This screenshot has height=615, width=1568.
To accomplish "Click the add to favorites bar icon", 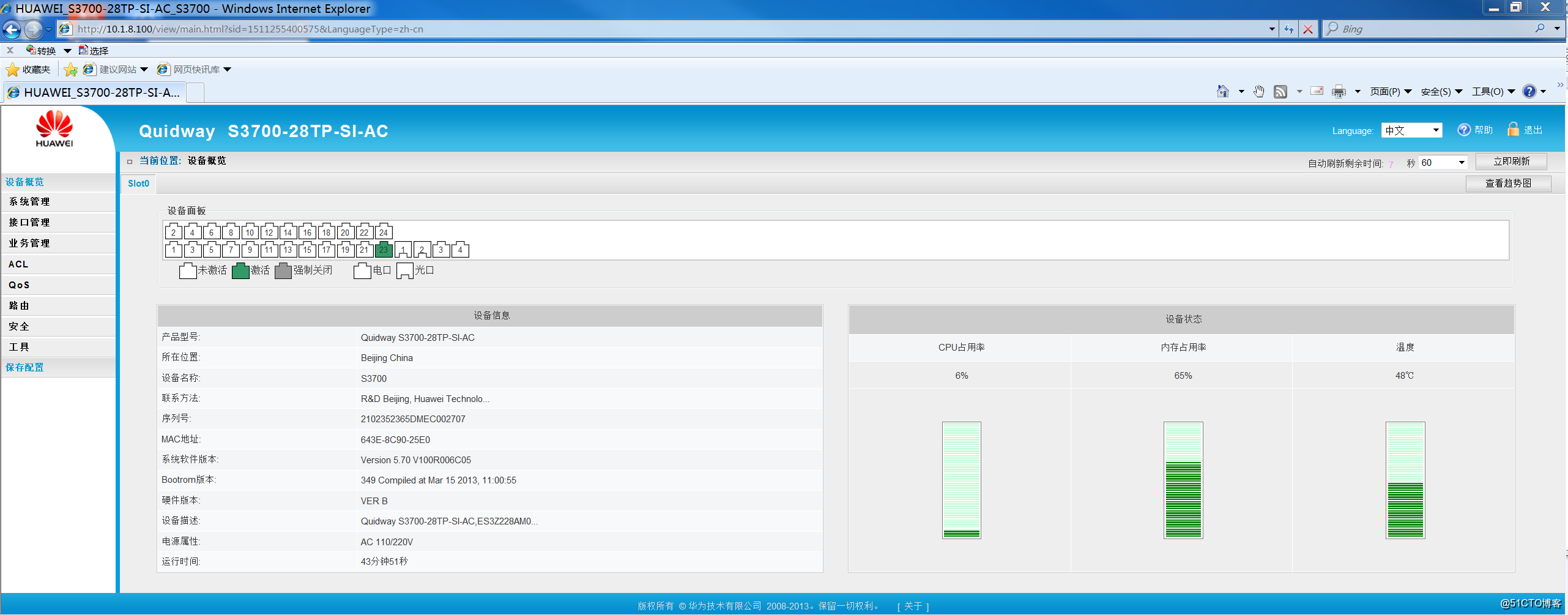I will pos(71,69).
